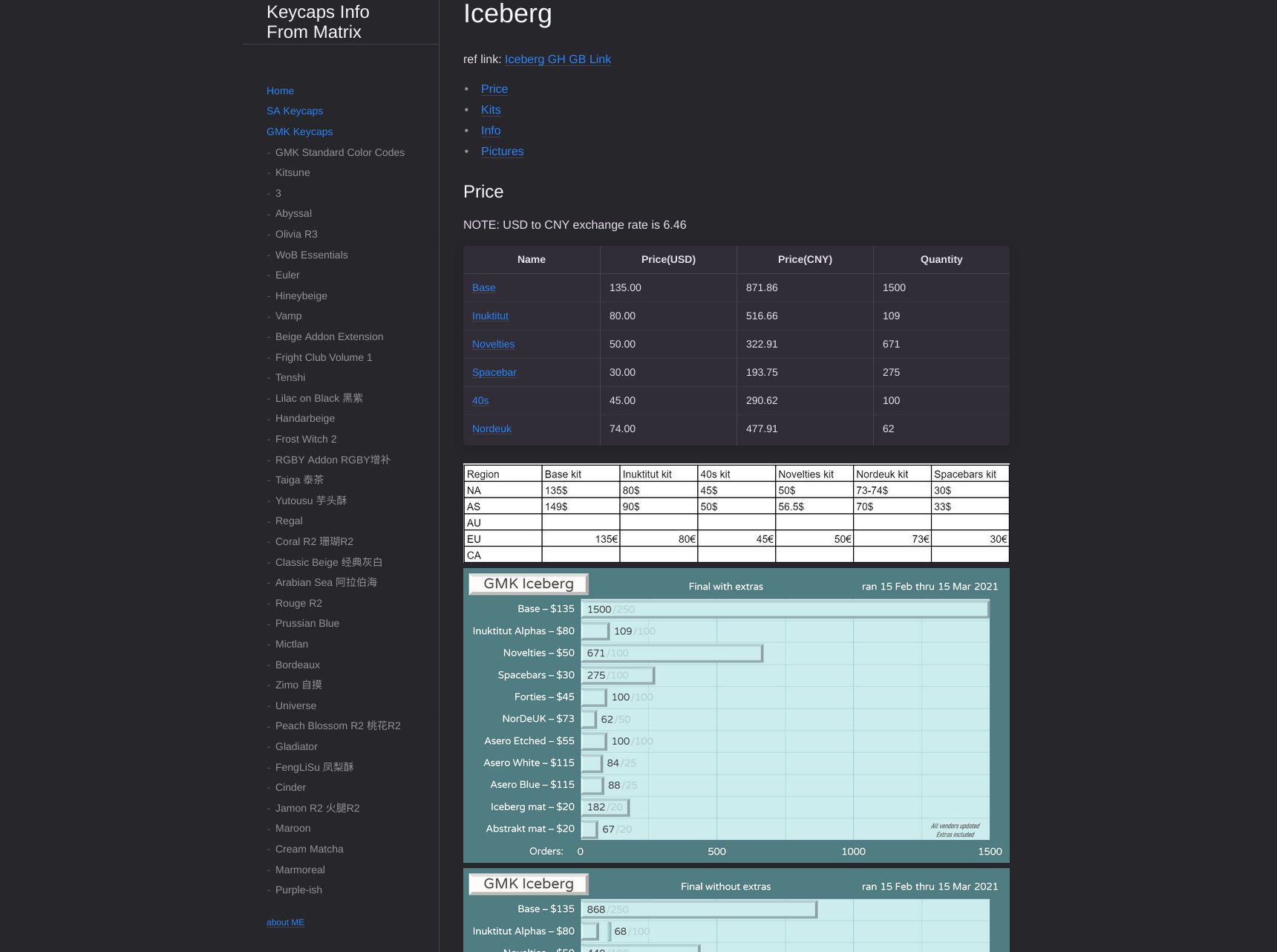Select RGBY Addon in the sidebar
1277x952 pixels.
(333, 460)
